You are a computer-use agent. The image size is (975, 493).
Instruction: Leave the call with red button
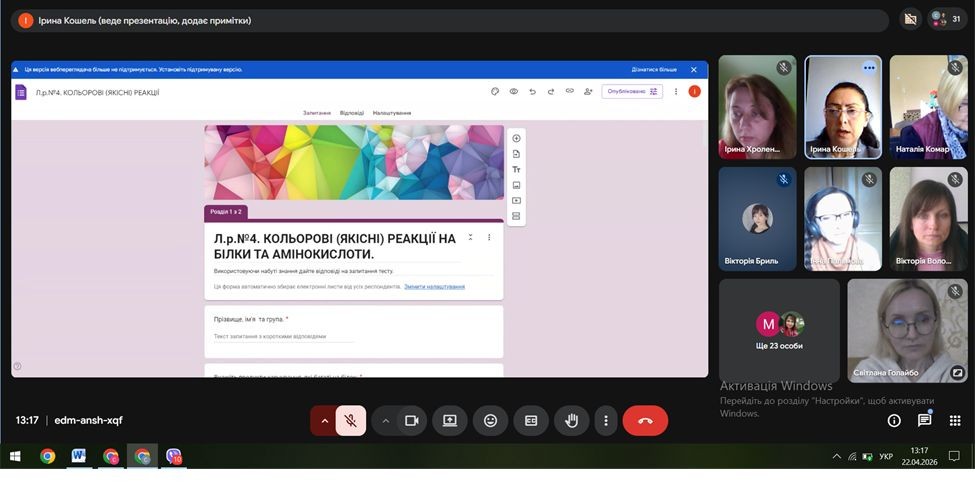point(645,421)
